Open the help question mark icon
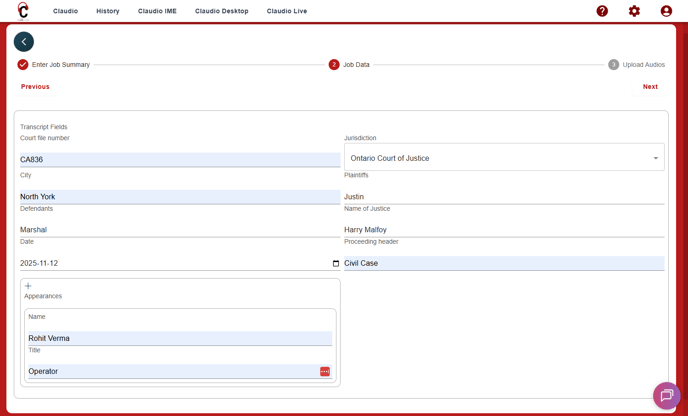 coord(602,11)
